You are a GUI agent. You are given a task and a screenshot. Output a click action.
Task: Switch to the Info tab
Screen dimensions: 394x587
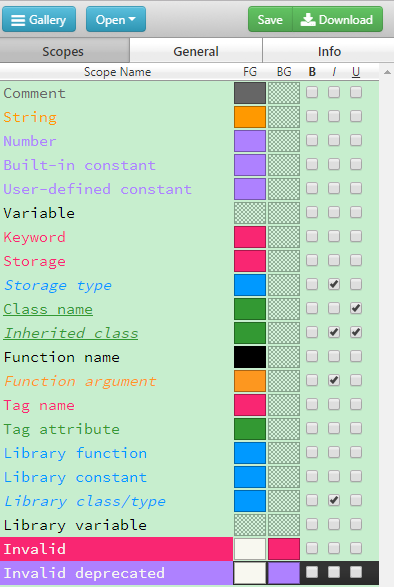point(329,51)
